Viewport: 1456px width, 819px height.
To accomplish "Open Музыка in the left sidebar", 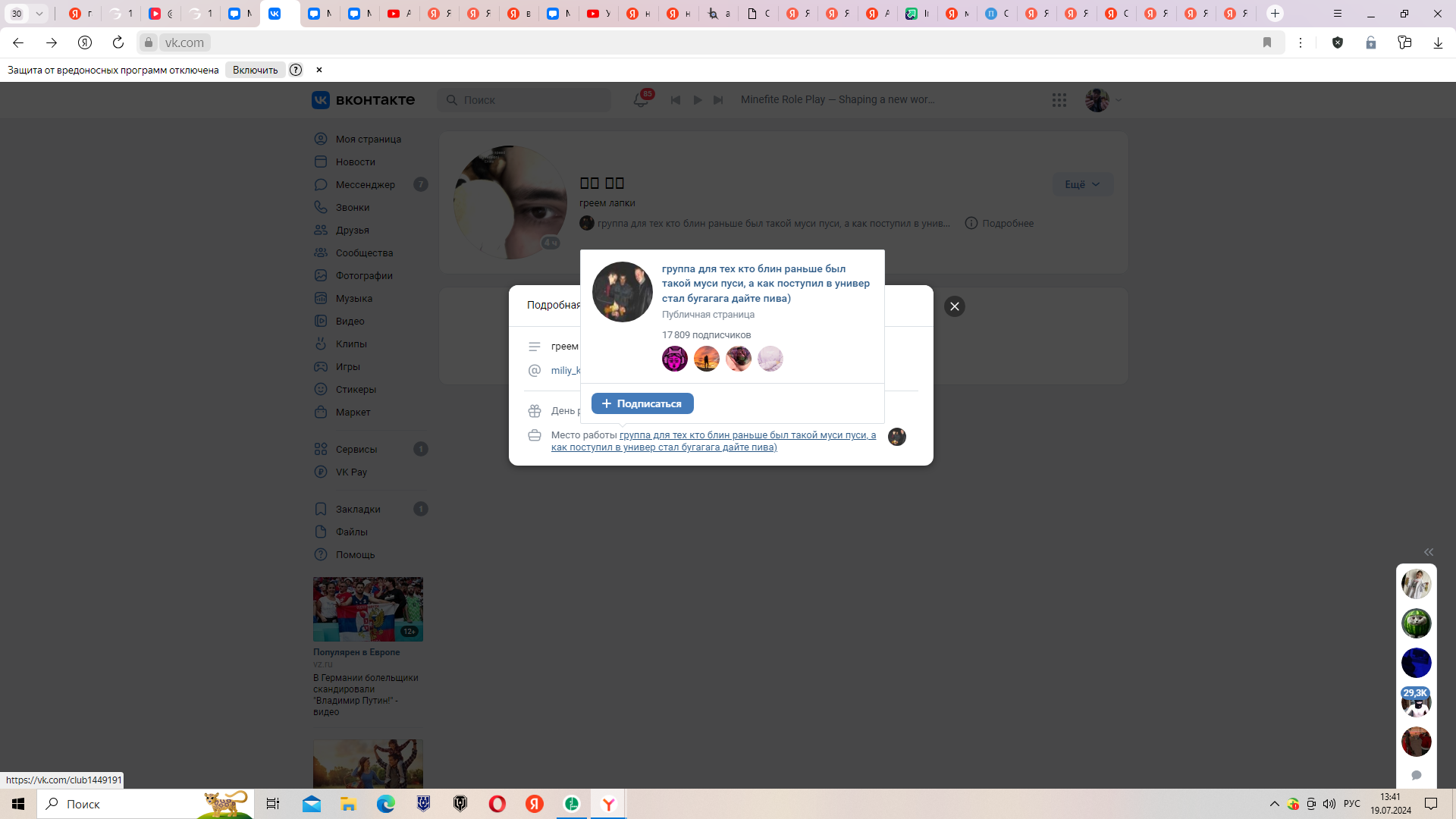I will pos(353,299).
